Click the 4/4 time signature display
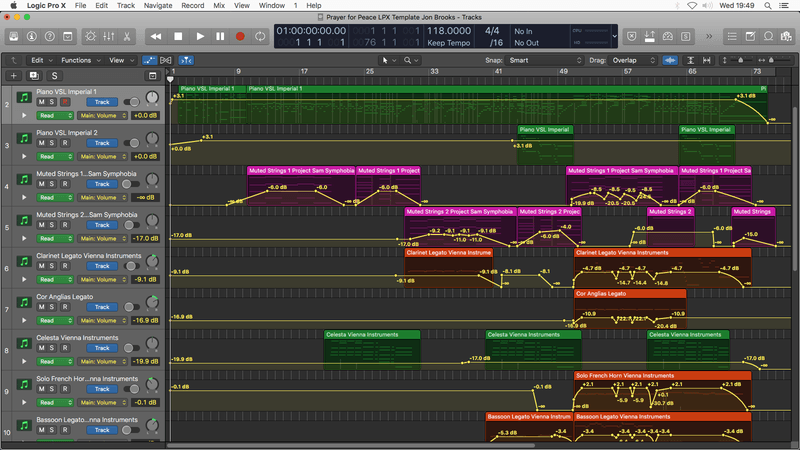800x450 pixels. pos(492,31)
